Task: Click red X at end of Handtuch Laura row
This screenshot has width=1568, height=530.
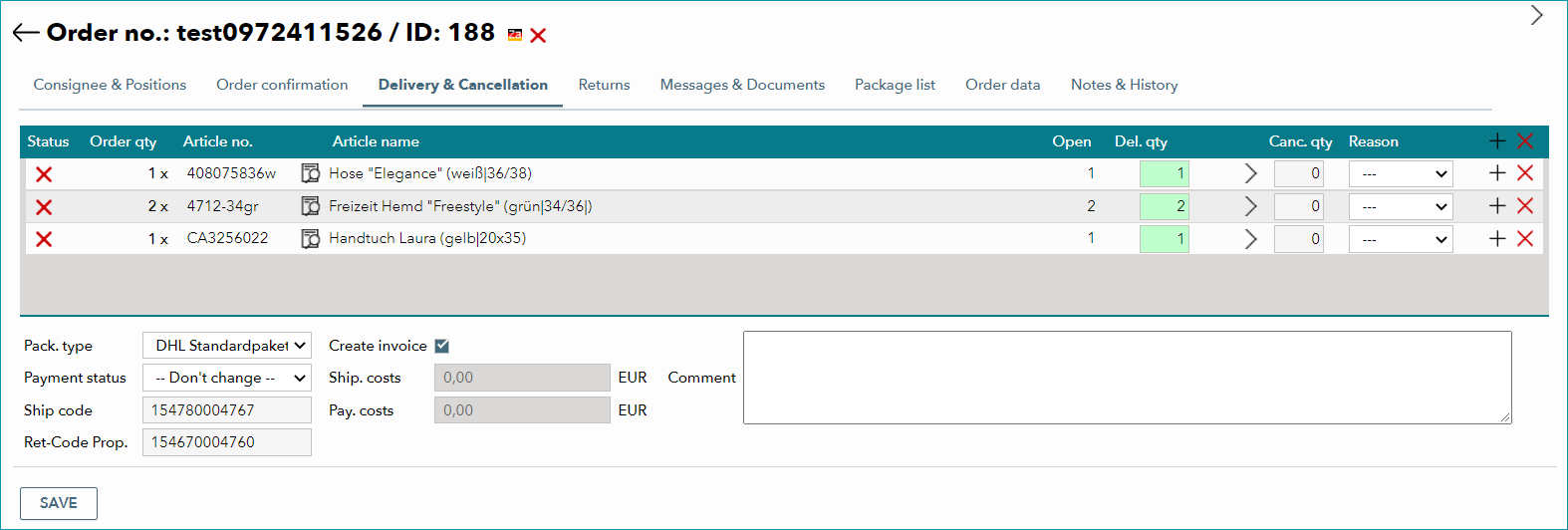Action: [1525, 239]
